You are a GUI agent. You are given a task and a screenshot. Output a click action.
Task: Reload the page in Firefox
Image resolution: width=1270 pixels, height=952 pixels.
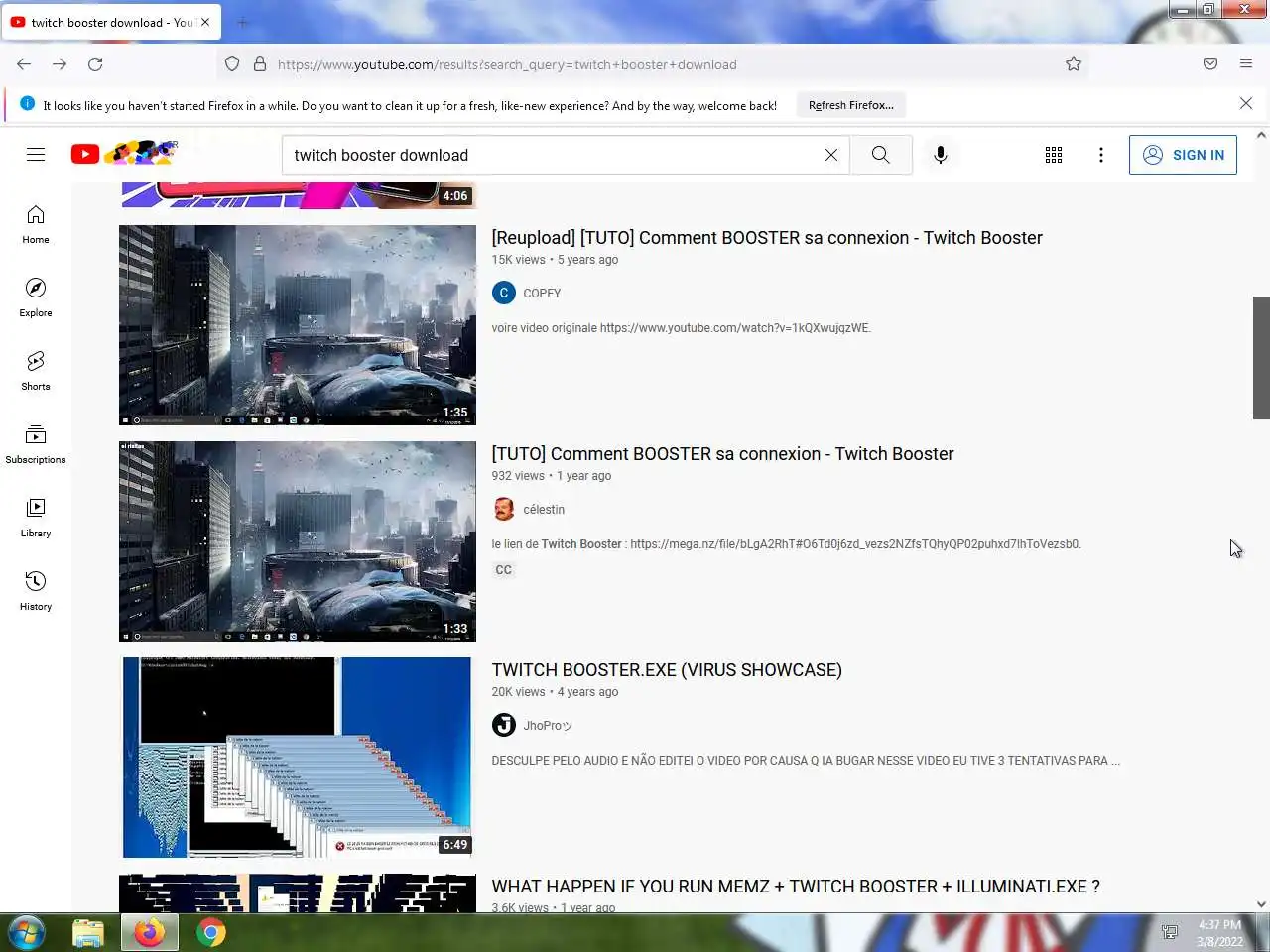(95, 64)
